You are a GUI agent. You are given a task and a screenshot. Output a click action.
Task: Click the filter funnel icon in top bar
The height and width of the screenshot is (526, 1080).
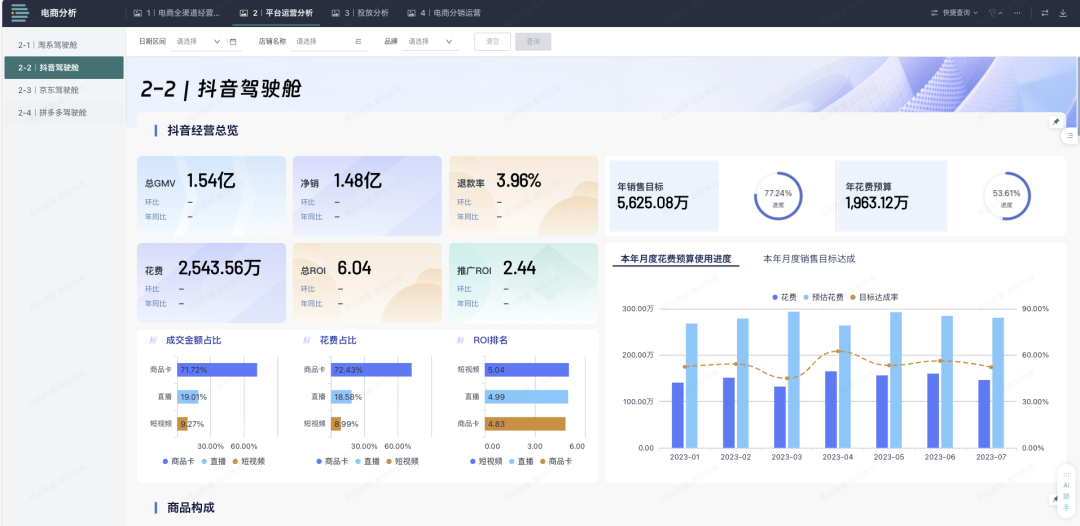pos(995,13)
